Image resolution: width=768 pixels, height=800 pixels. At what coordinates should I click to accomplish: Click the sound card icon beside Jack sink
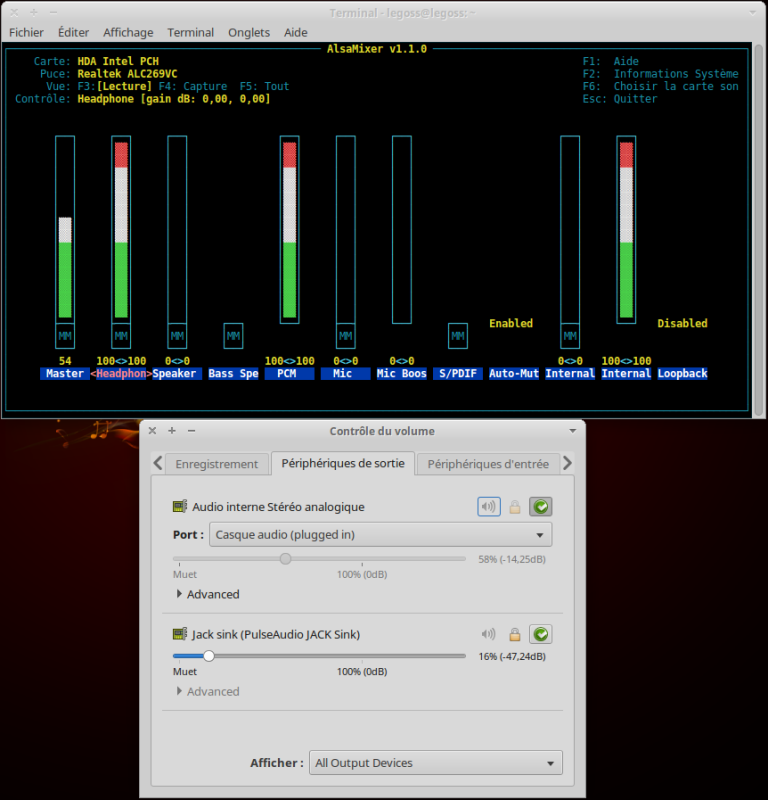click(x=180, y=634)
